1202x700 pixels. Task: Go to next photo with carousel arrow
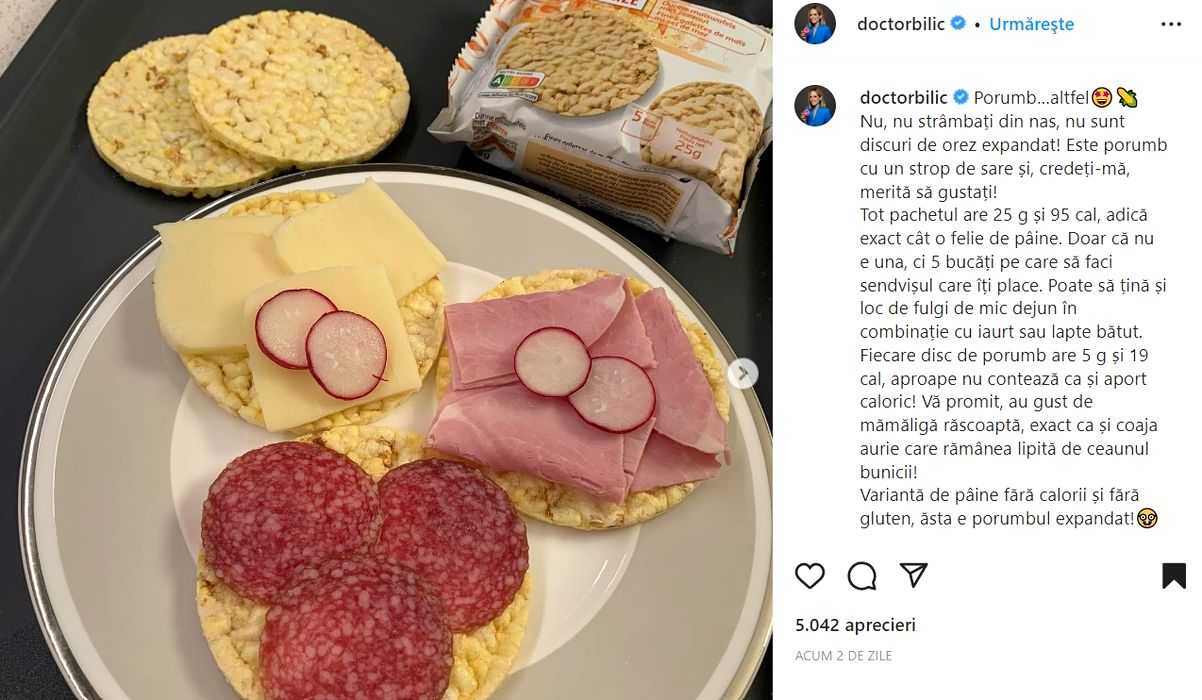742,373
